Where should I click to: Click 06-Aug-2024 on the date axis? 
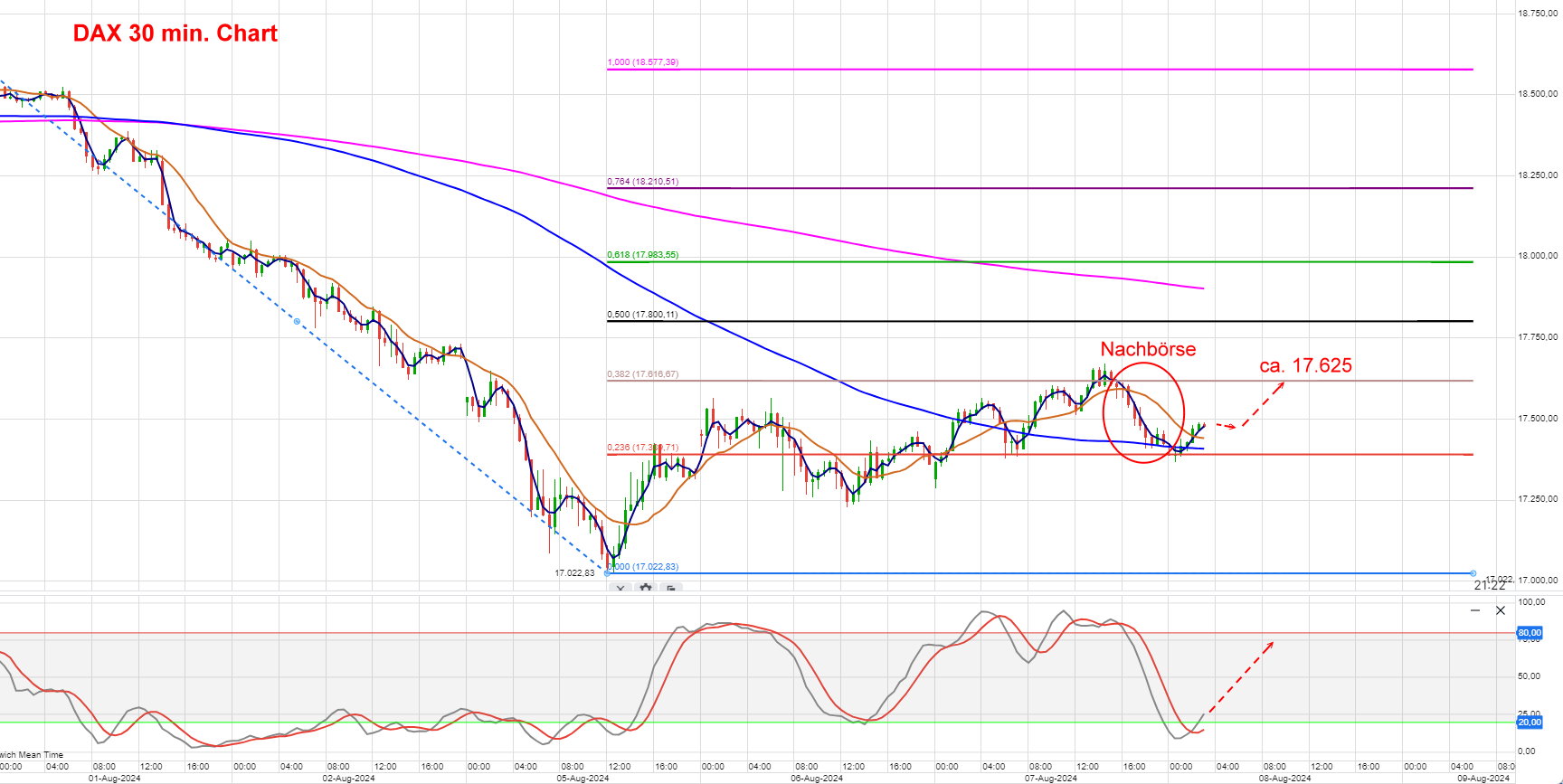pos(817,778)
